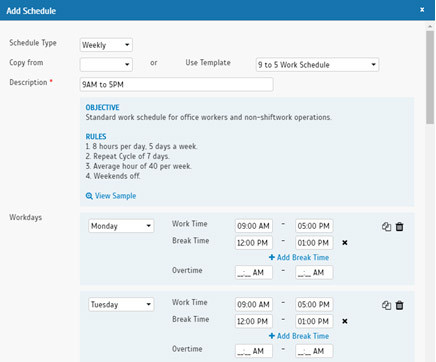Click the magnifier icon beside View Sample

click(89, 196)
